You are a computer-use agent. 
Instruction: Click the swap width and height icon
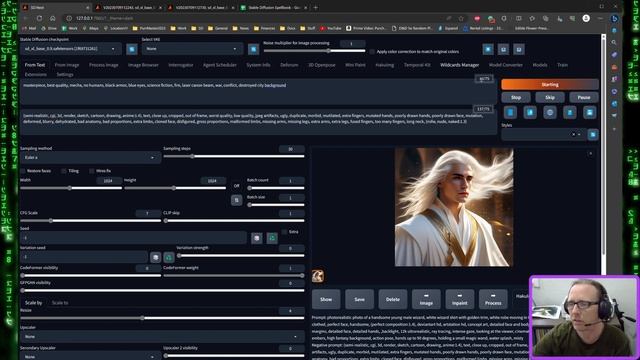pos(236,200)
